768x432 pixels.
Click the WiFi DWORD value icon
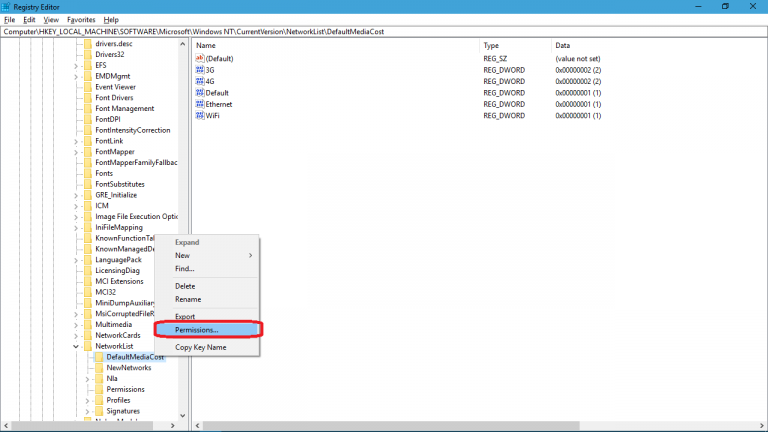[200, 116]
